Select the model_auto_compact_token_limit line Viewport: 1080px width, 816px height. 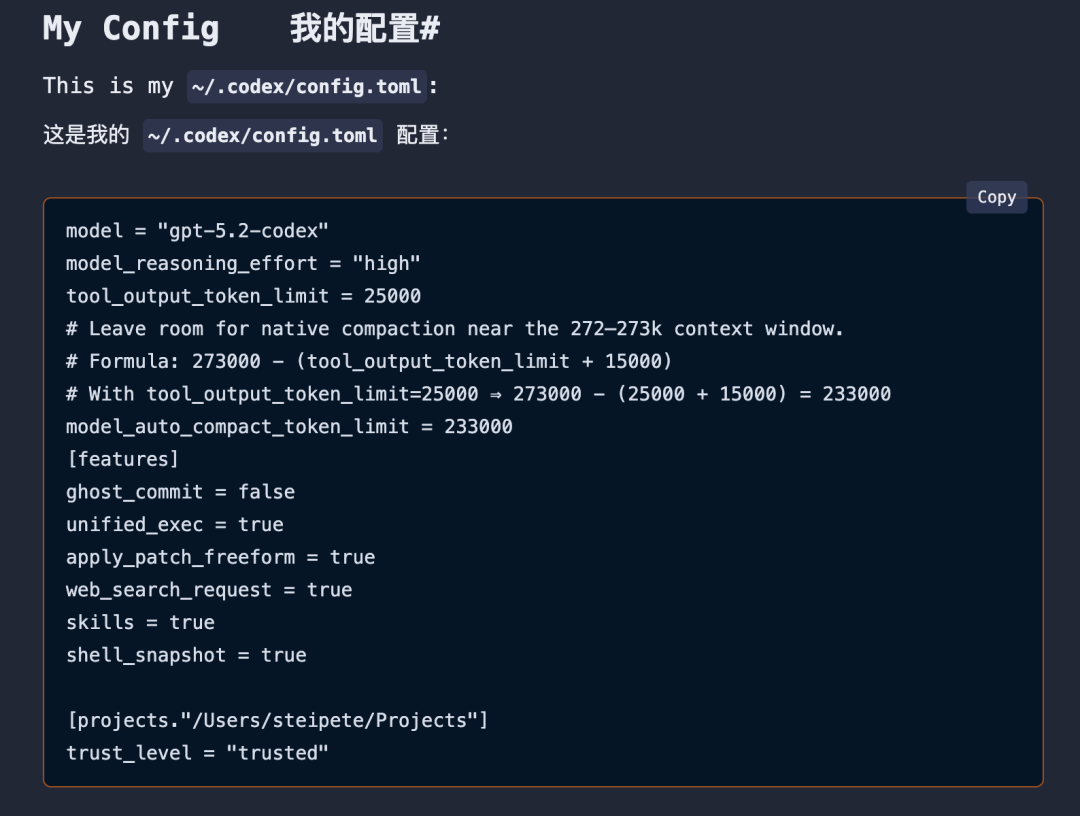(x=289, y=426)
